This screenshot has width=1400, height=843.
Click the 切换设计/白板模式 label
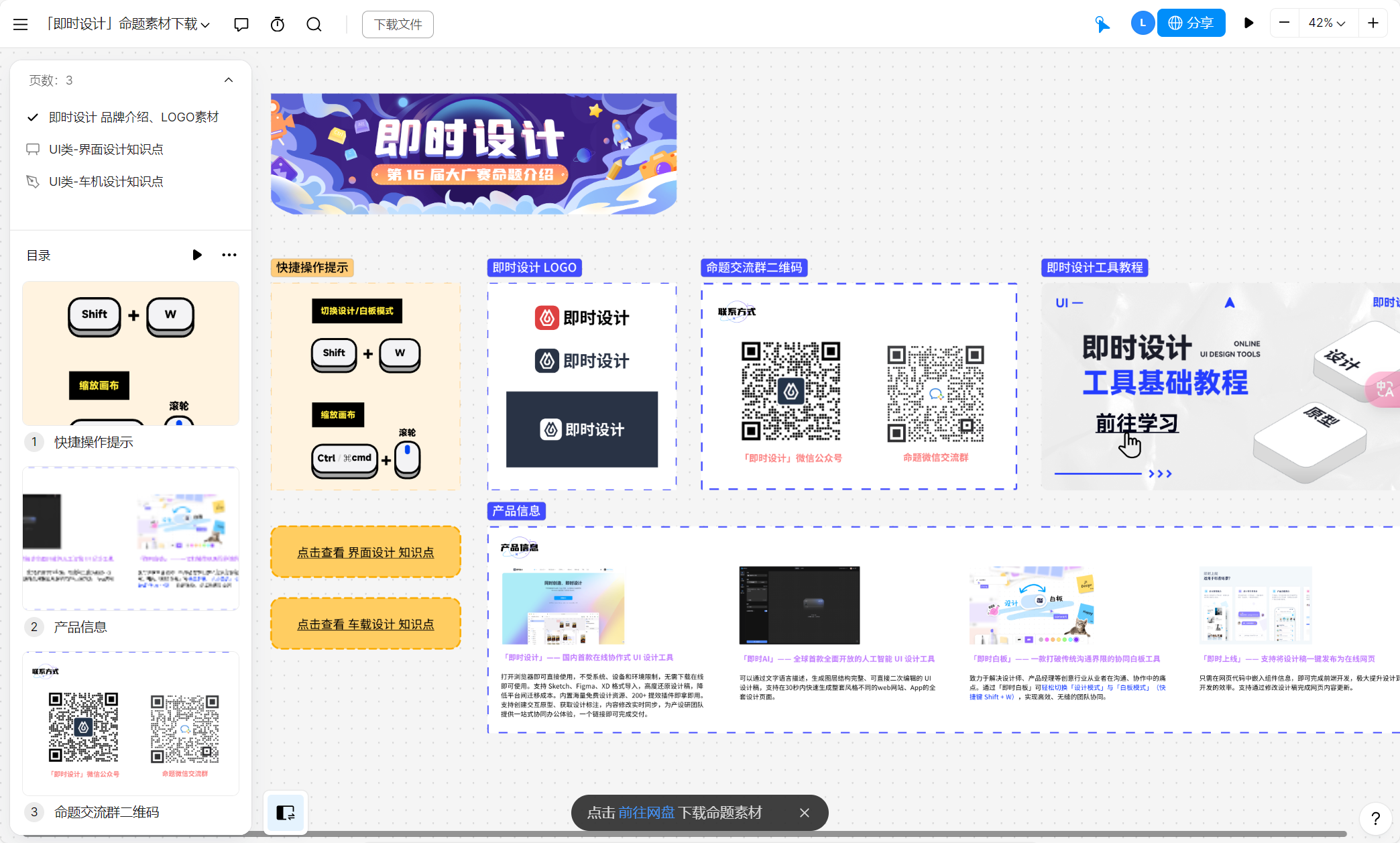(x=357, y=311)
